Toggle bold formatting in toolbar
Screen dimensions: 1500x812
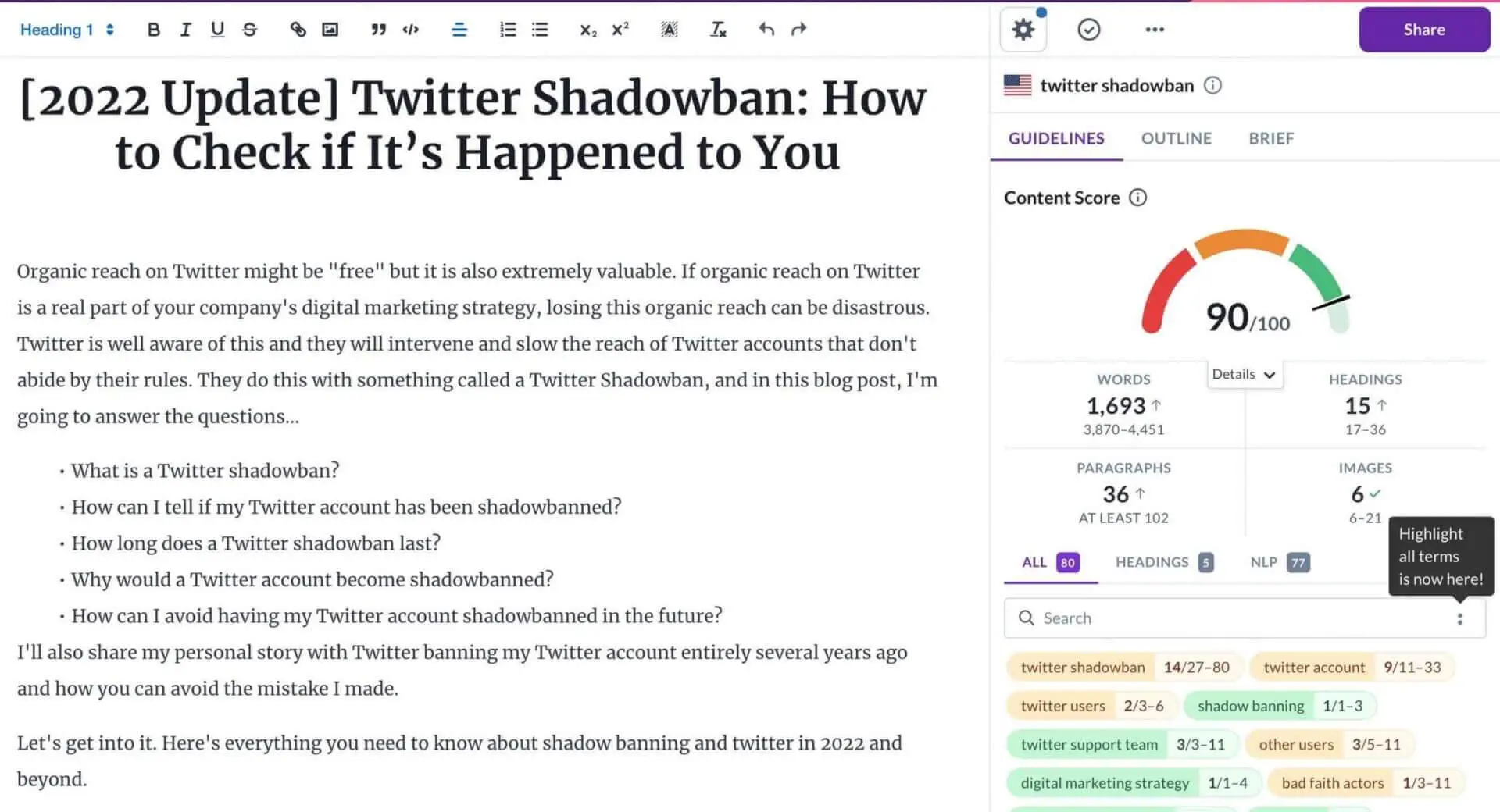point(153,30)
